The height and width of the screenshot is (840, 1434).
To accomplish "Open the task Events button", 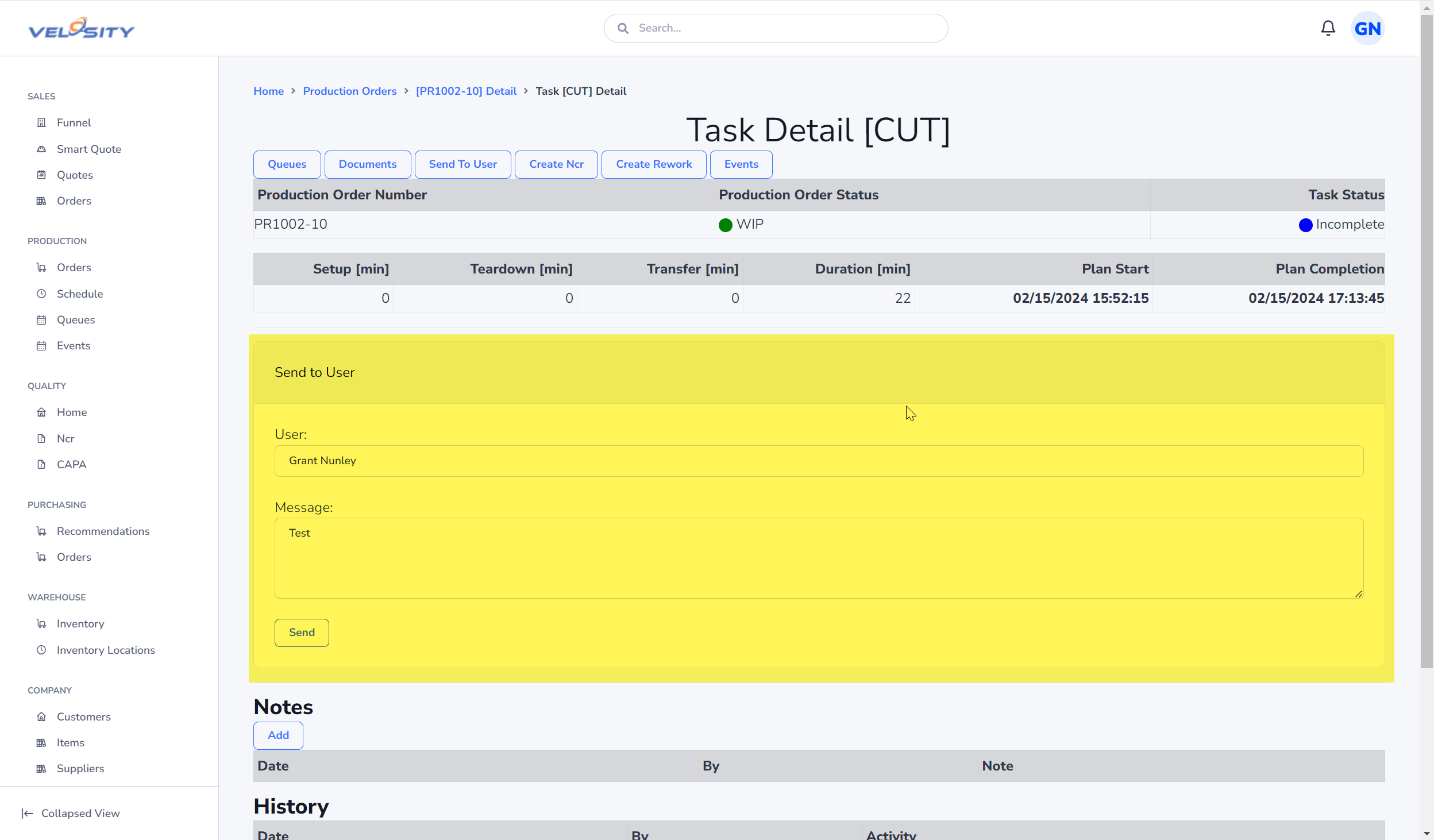I will point(741,164).
